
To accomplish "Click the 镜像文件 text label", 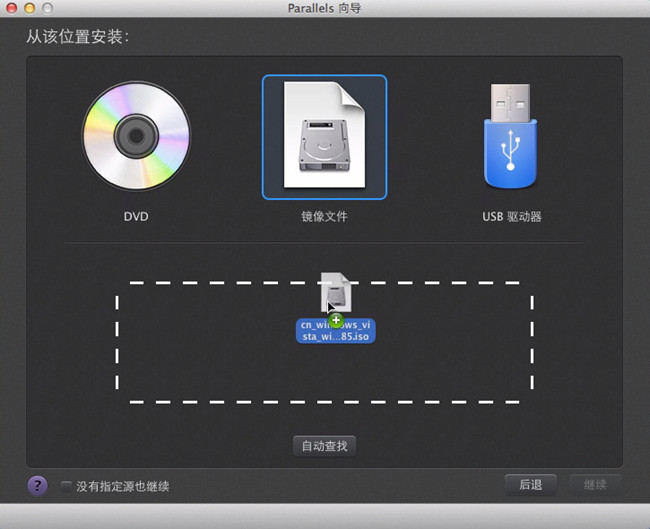I will coord(324,216).
